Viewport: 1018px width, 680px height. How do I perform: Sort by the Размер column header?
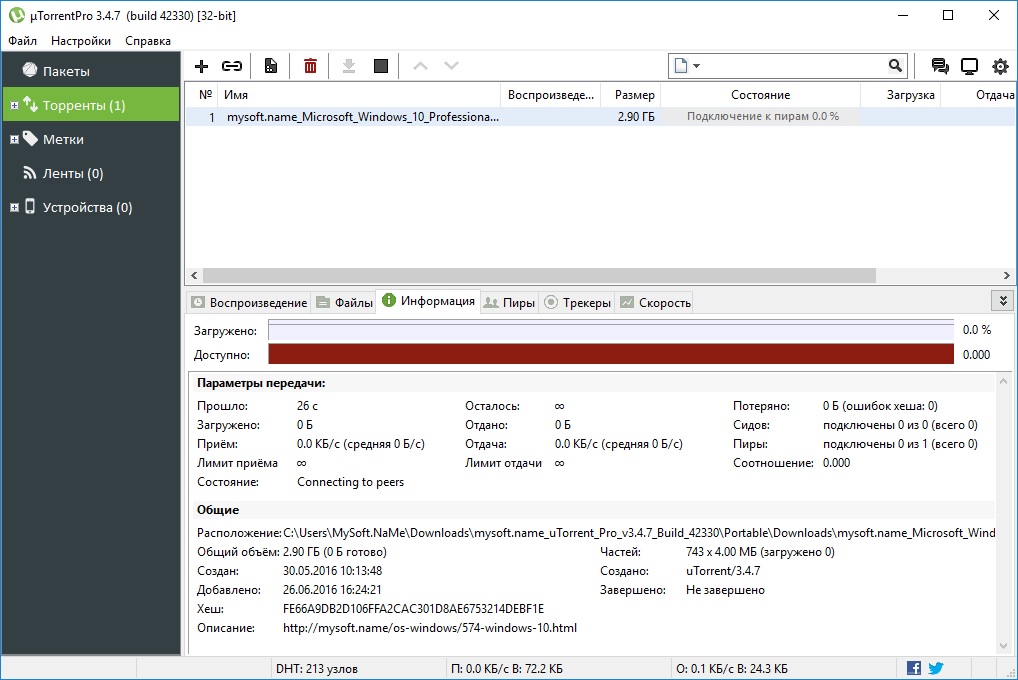tap(632, 95)
